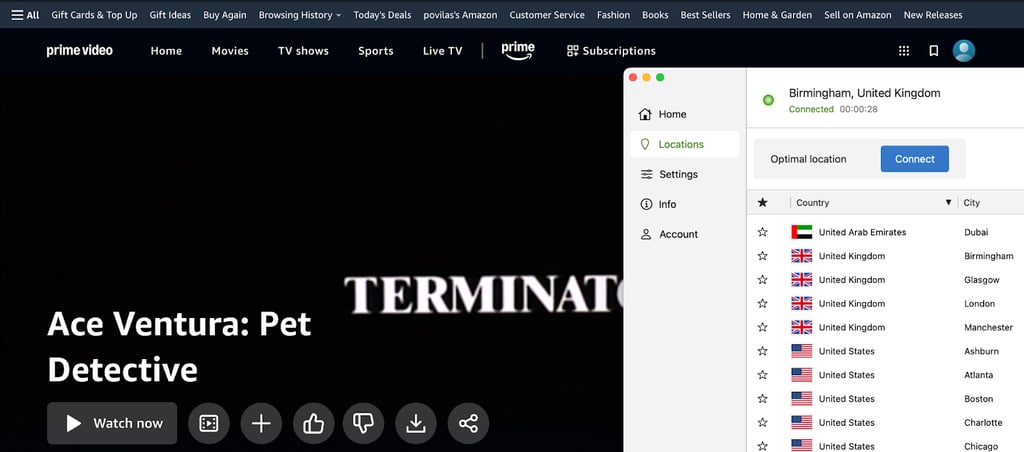Open the Sell on Amazon link
The height and width of the screenshot is (452, 1024).
(x=857, y=15)
